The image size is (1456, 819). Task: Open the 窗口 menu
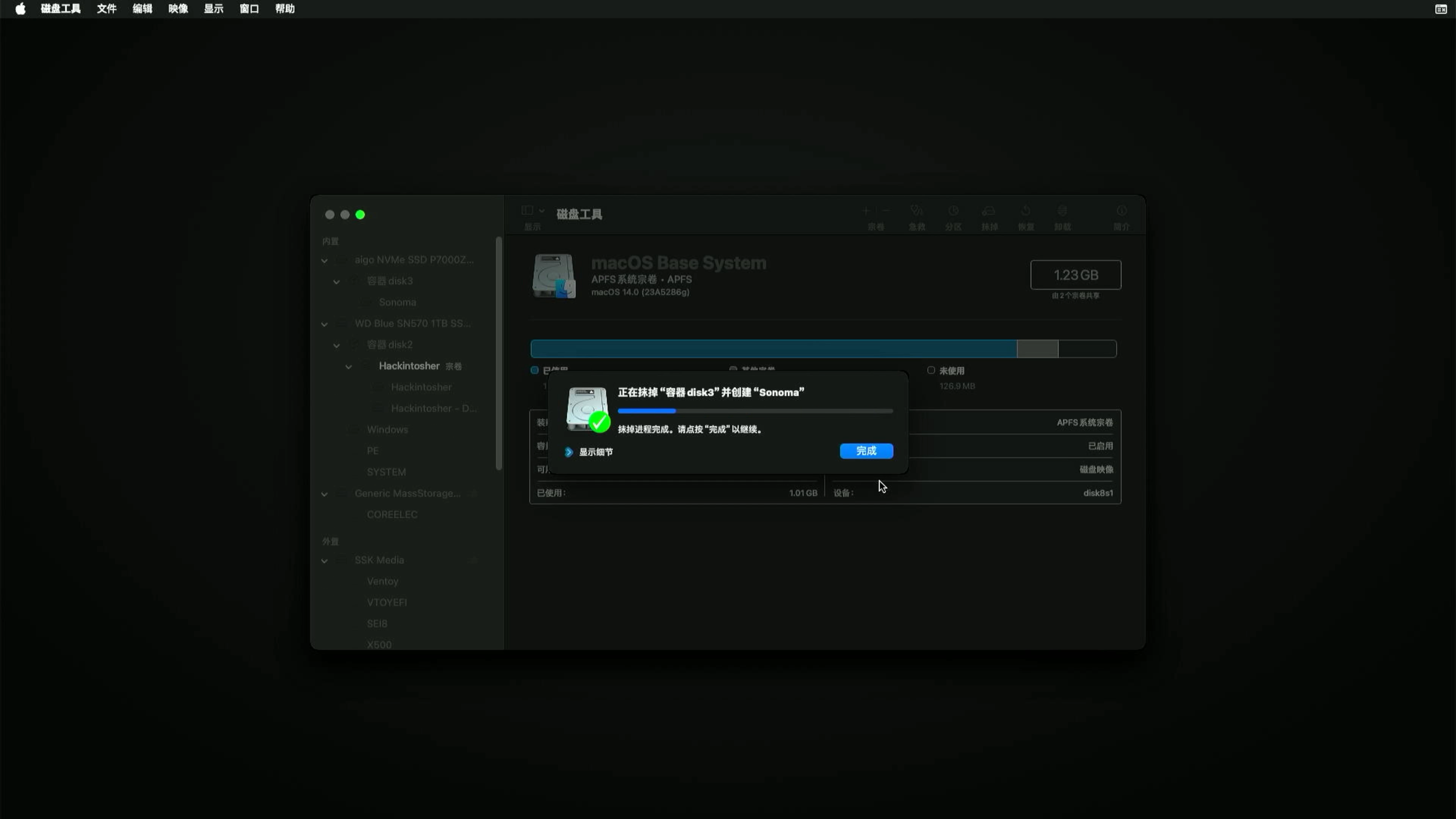click(x=249, y=8)
